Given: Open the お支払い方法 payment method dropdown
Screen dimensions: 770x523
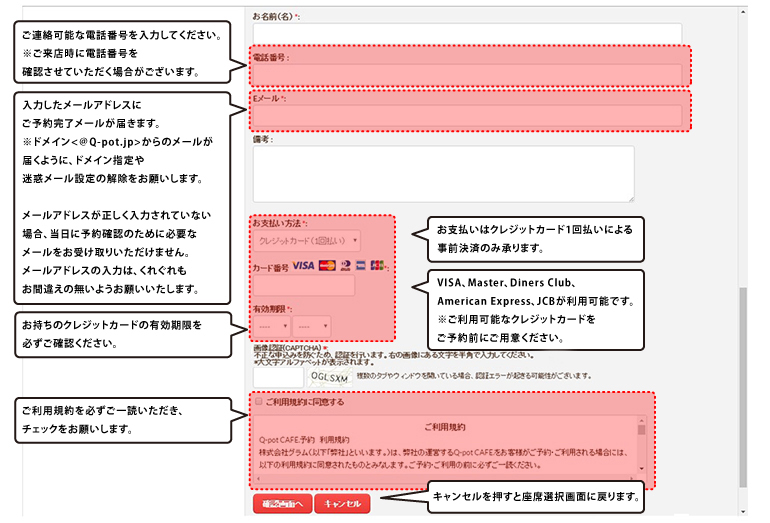Looking at the screenshot, I should [x=307, y=241].
